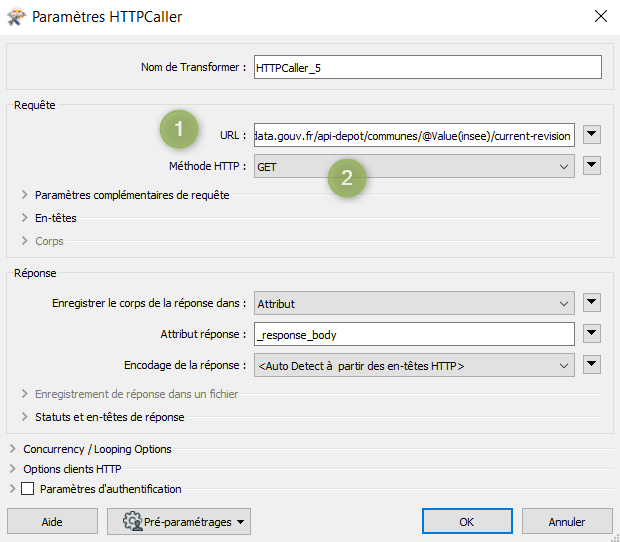Viewport: 620px width, 542px height.
Task: Open the Enregistrer le corps Attribut dropdown
Action: [x=414, y=303]
